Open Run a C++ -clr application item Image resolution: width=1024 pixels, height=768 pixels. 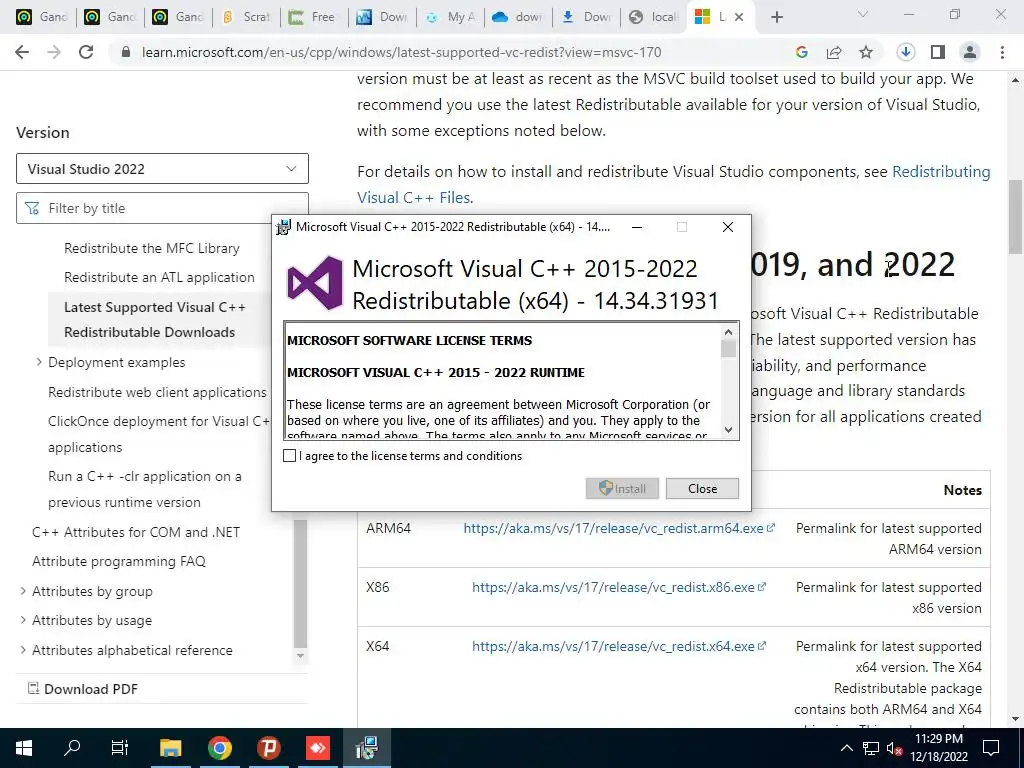click(x=145, y=489)
